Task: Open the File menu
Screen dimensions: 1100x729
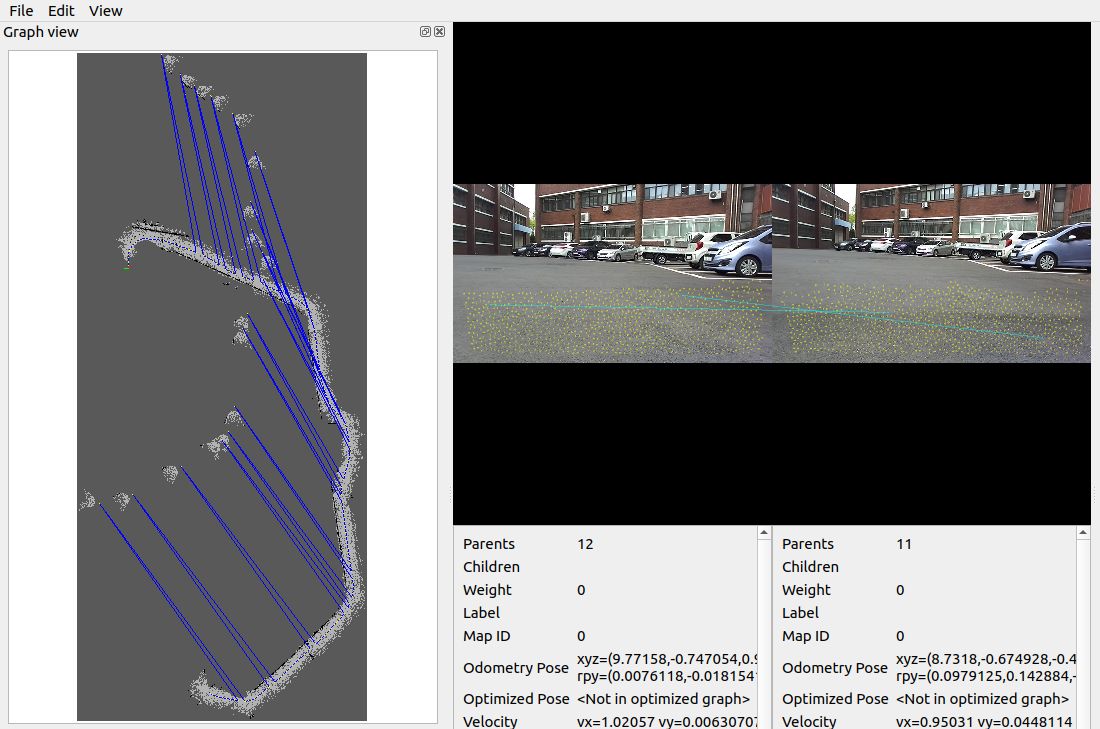Action: click(21, 11)
